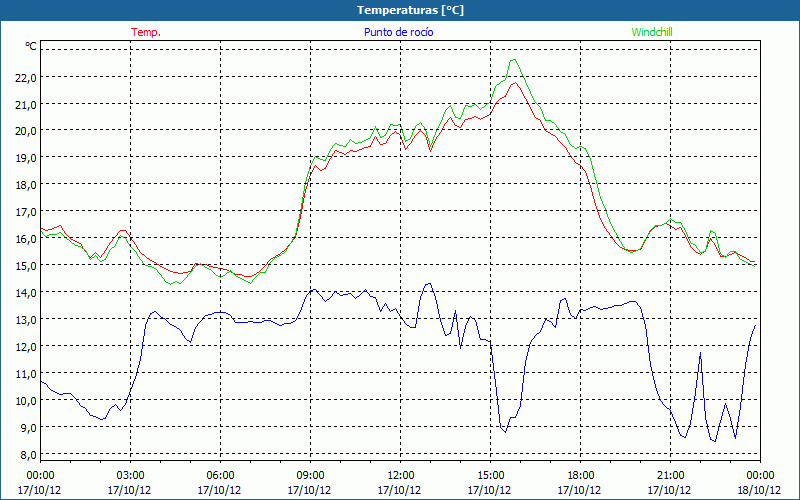
Task: Click the "18:00" x-axis time label
Action: [x=581, y=476]
